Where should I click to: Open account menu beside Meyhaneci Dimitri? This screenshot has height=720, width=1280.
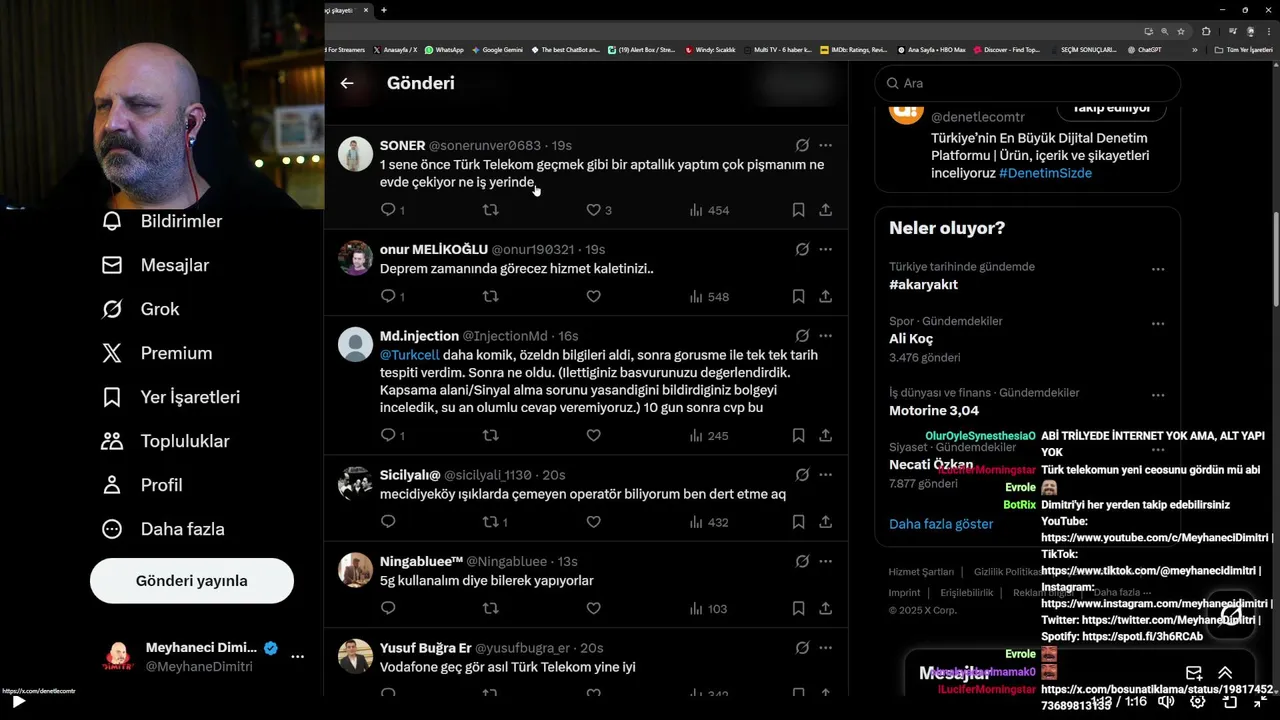click(x=297, y=656)
